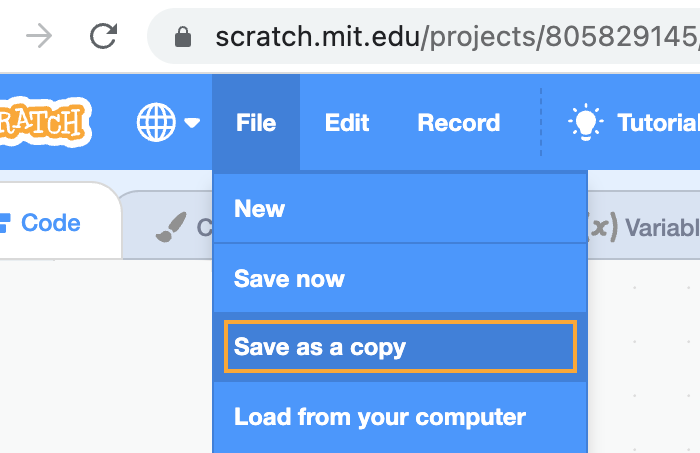This screenshot has height=453, width=700.
Task: Click the empty code workspace area
Action: pyautogui.click(x=100, y=360)
